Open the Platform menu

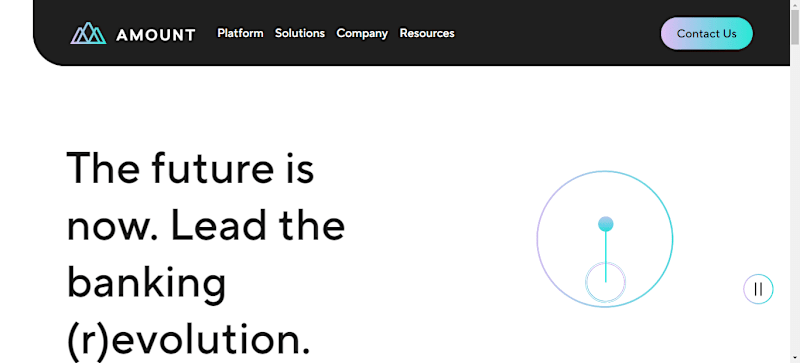[240, 33]
